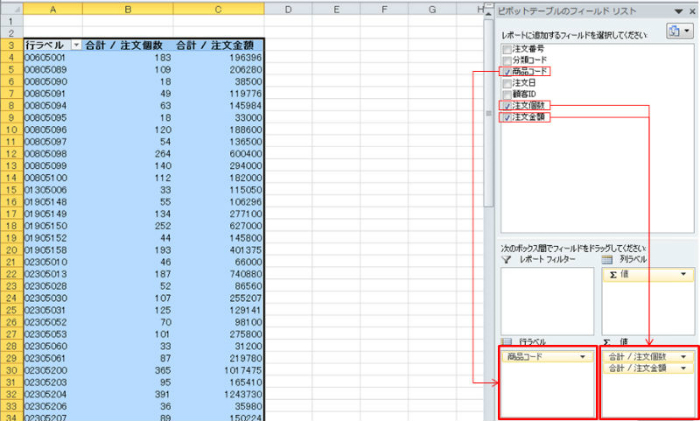The height and width of the screenshot is (421, 700).
Task: Click the column labels area icon
Action: tap(606, 260)
